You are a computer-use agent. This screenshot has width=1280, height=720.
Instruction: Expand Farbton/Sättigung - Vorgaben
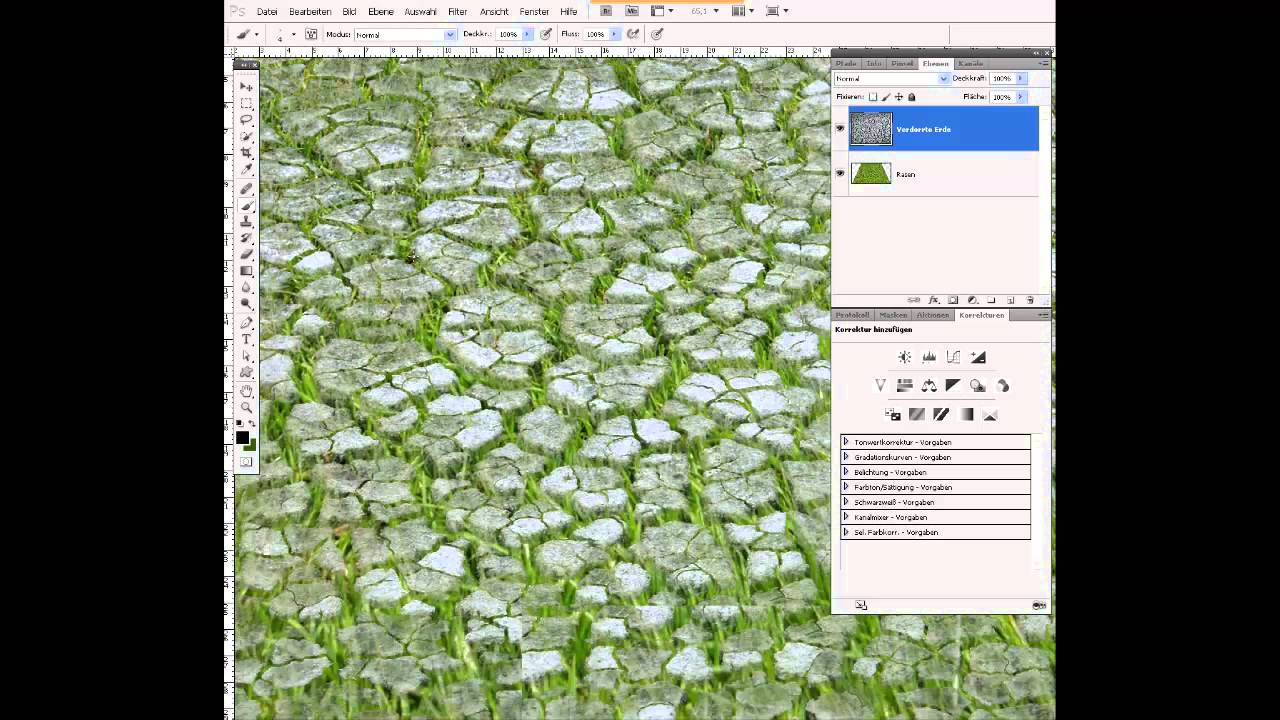click(846, 486)
